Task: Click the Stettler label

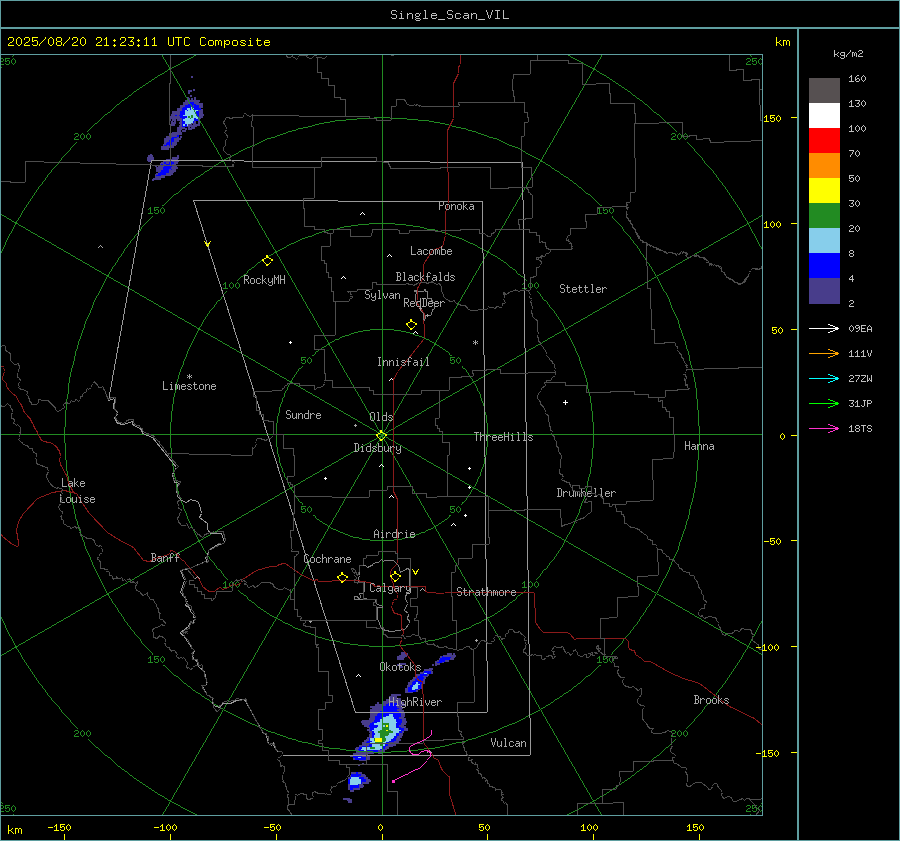Action: (x=583, y=289)
